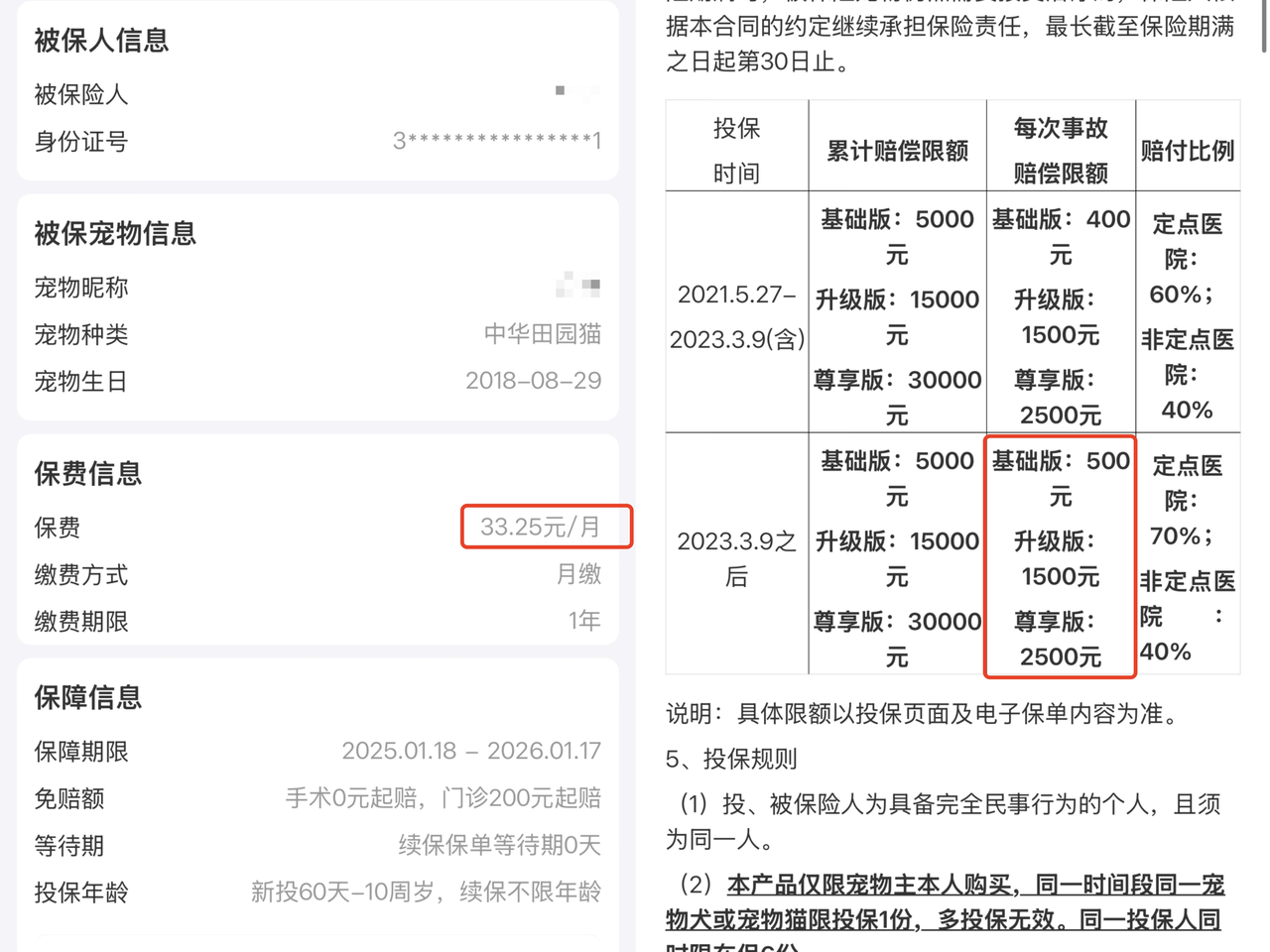Viewport: 1270px width, 952px height.
Task: Click the blurred pet nickname value
Action: click(x=578, y=287)
